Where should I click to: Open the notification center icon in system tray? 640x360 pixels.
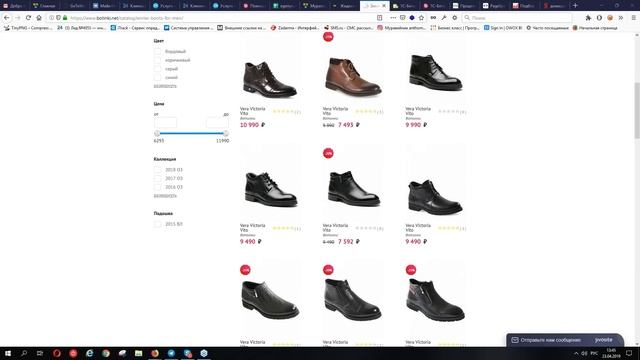pyautogui.click(x=629, y=353)
